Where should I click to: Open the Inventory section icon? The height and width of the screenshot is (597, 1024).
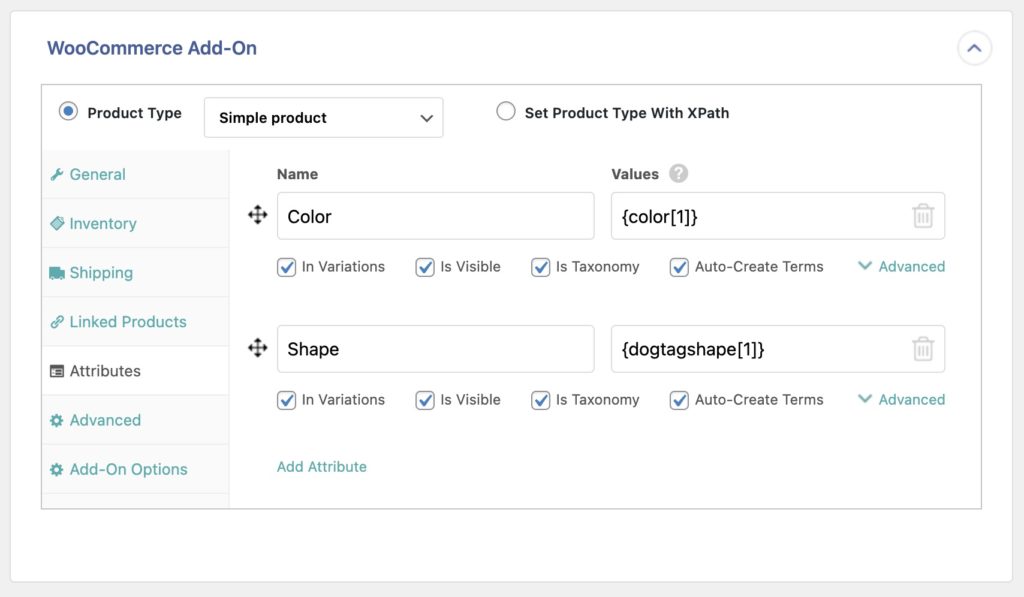click(x=59, y=223)
